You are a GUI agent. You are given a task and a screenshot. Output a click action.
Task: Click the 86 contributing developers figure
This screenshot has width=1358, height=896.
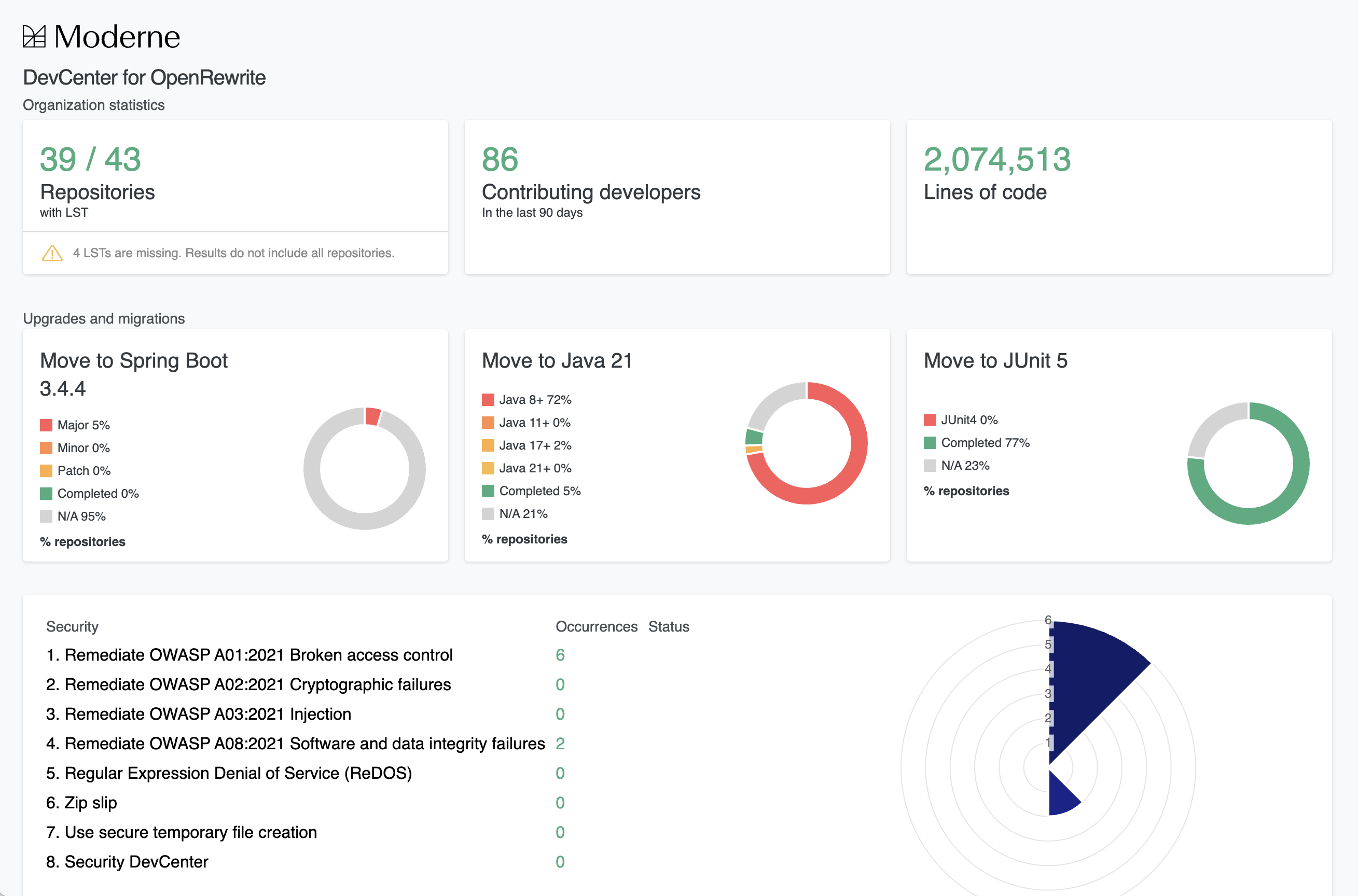[x=500, y=159]
